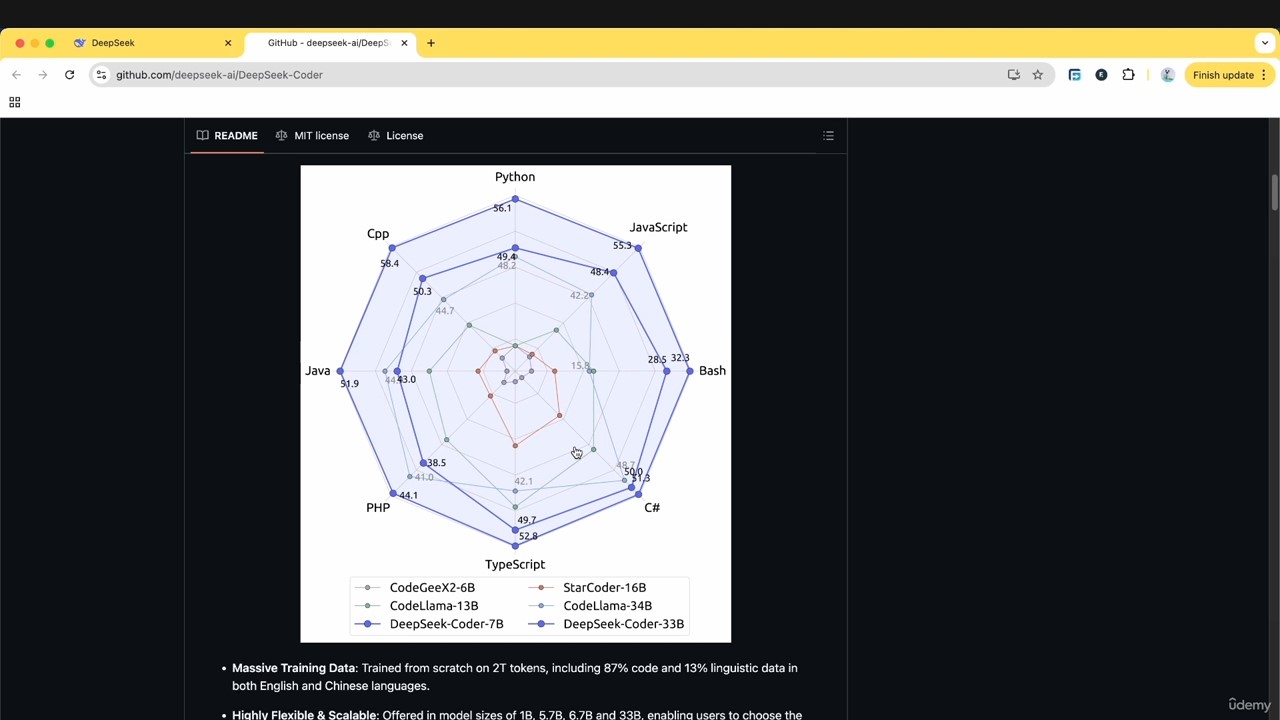This screenshot has width=1280, height=720.
Task: Click the 'JavaScript' axis label
Action: click(658, 227)
